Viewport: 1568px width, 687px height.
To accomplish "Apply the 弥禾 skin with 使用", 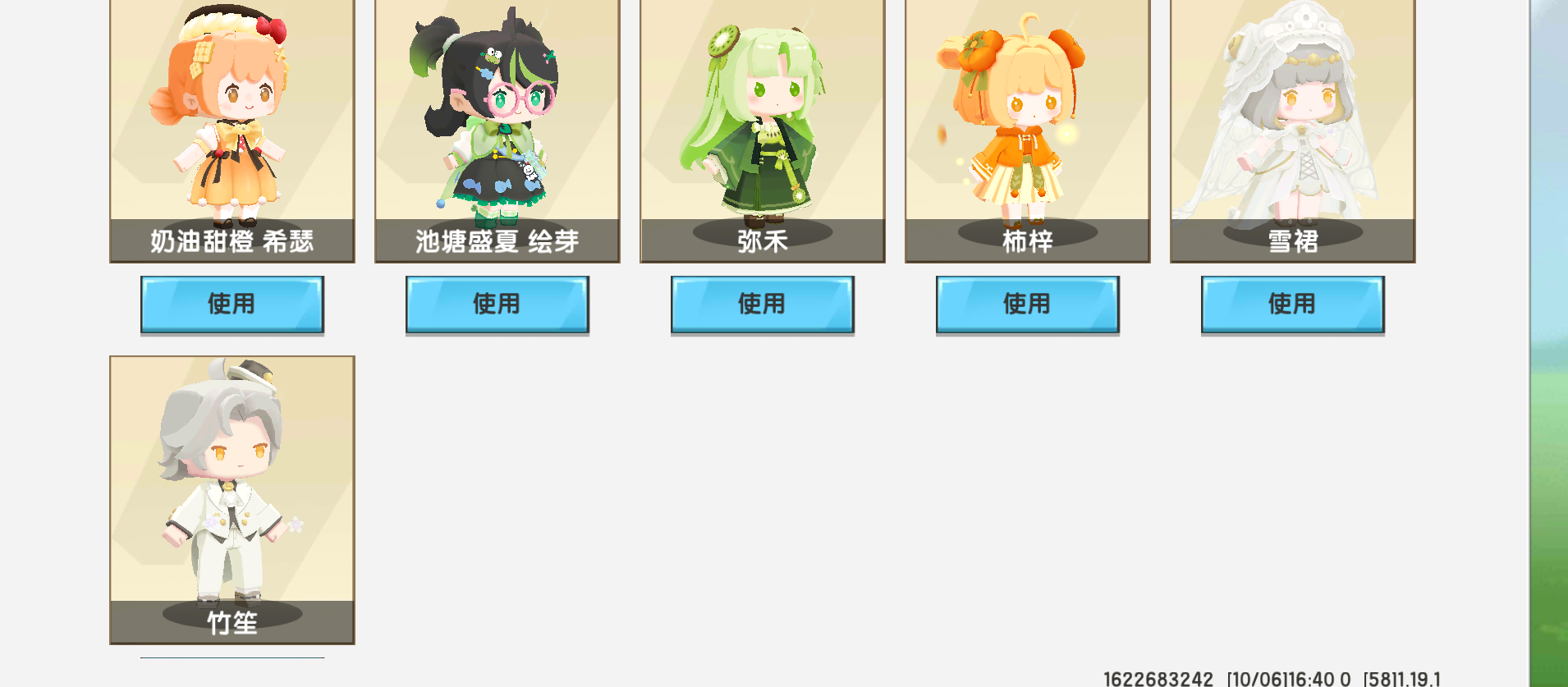I will tap(763, 305).
